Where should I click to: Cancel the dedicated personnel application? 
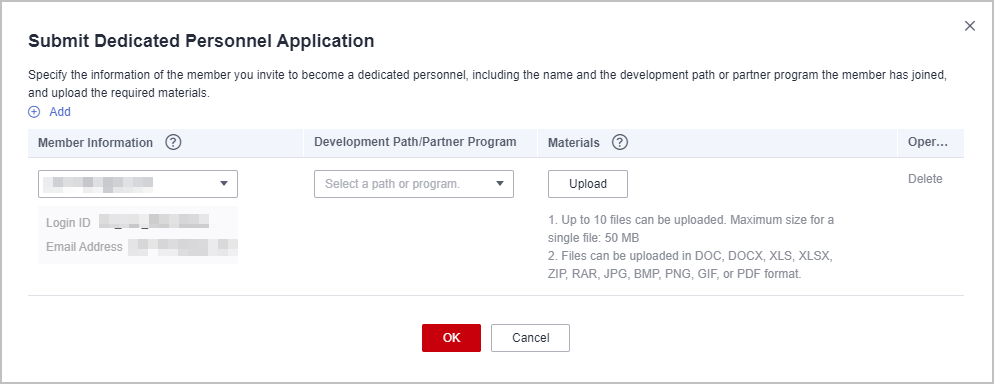[530, 338]
